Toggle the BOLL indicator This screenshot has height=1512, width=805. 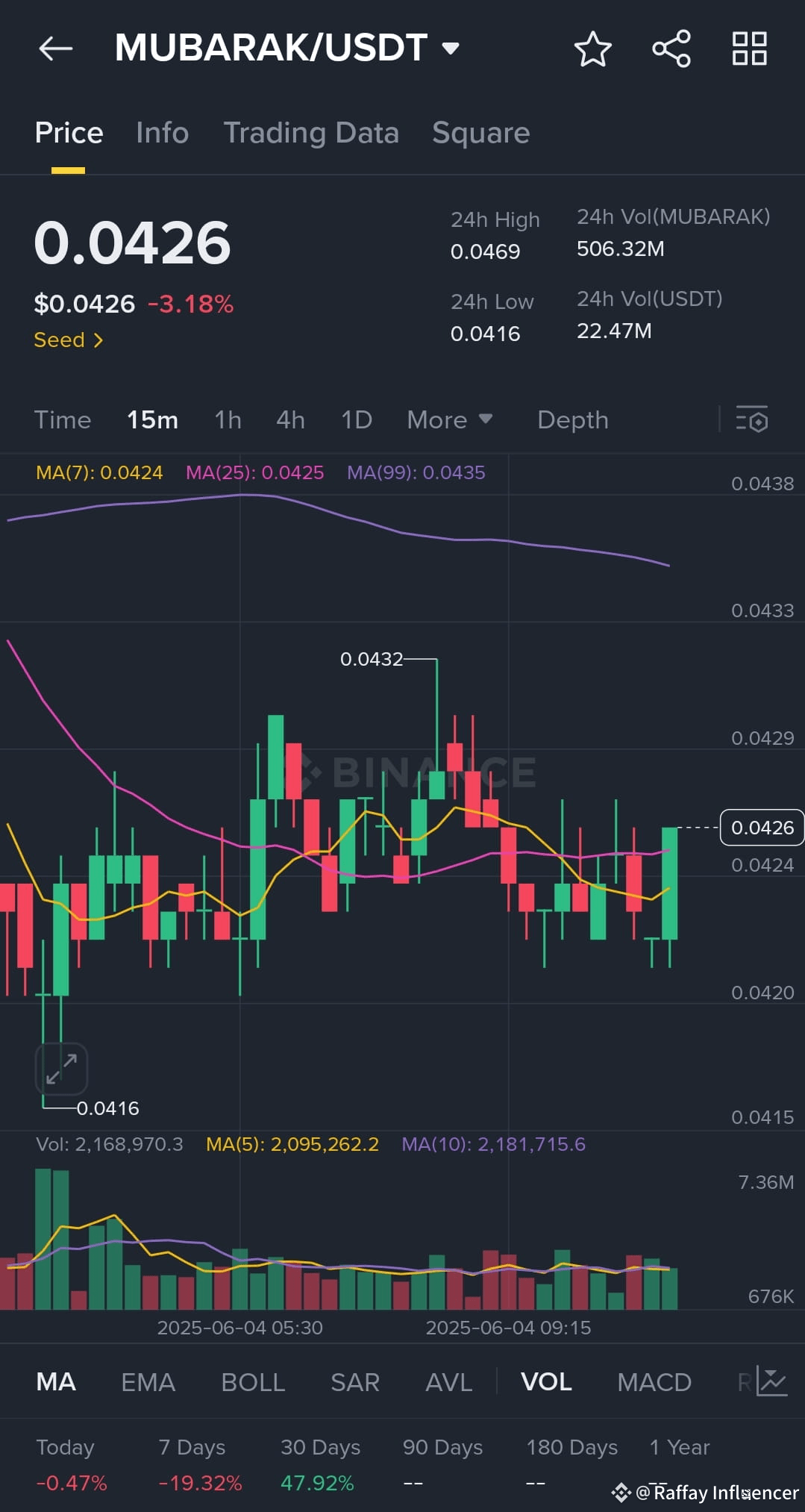254,1382
